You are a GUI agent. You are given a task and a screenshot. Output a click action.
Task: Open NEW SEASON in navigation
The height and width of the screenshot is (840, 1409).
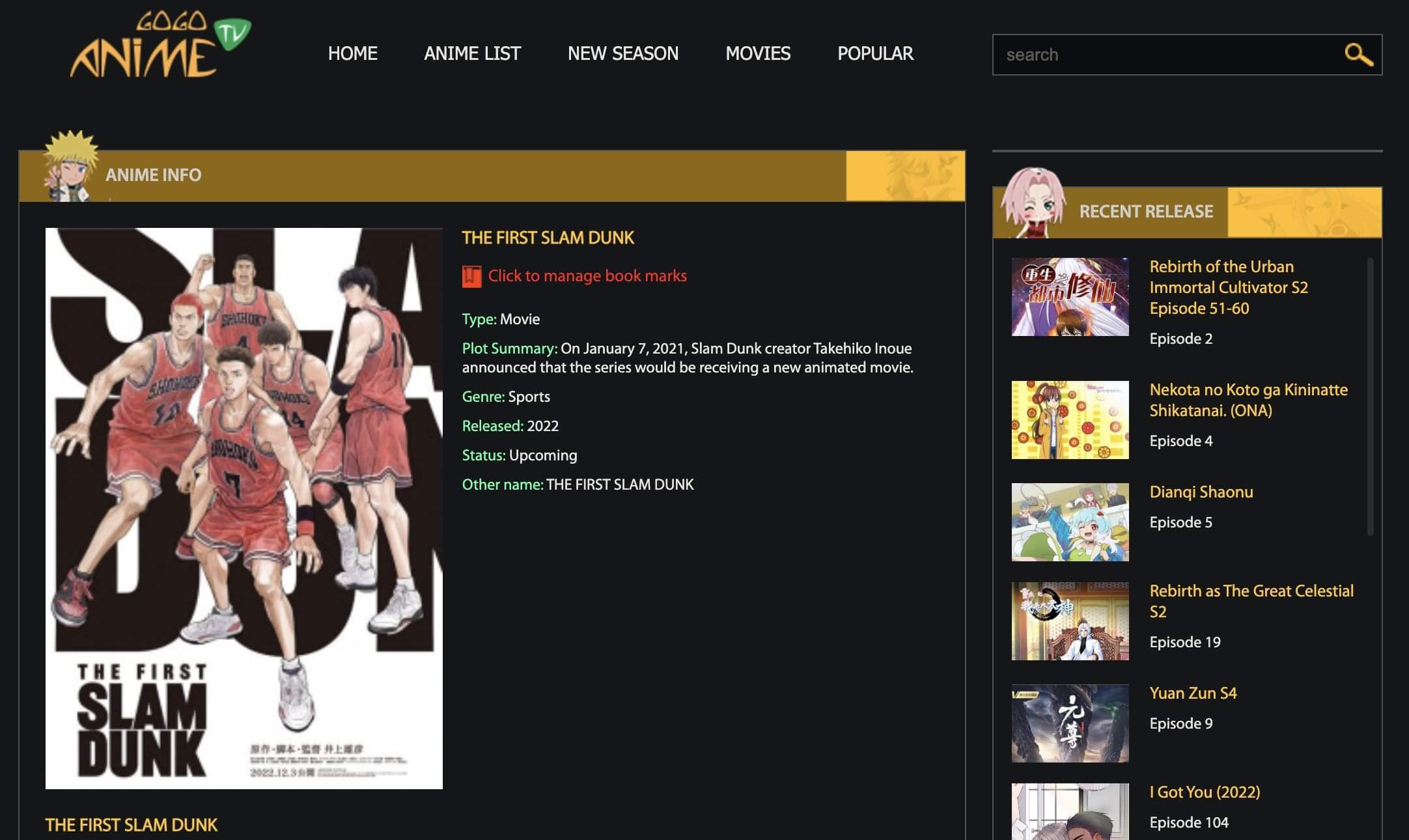point(622,53)
